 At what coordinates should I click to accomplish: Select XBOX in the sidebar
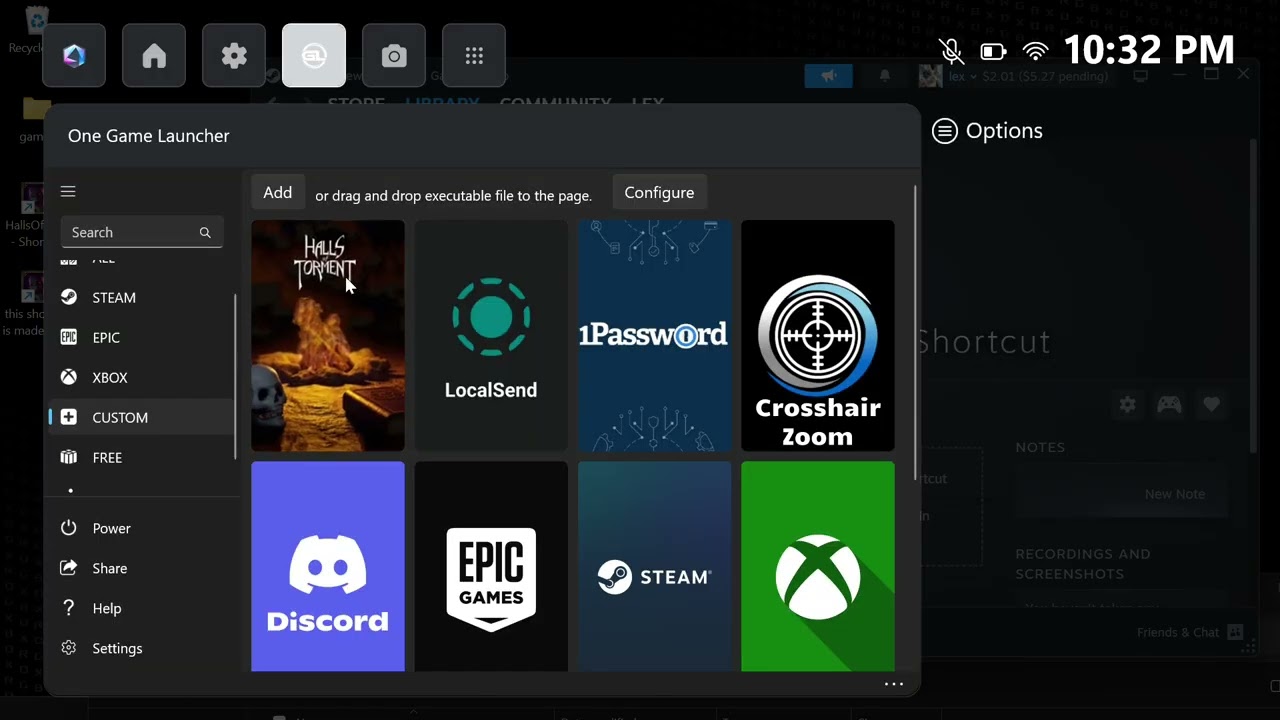point(140,377)
